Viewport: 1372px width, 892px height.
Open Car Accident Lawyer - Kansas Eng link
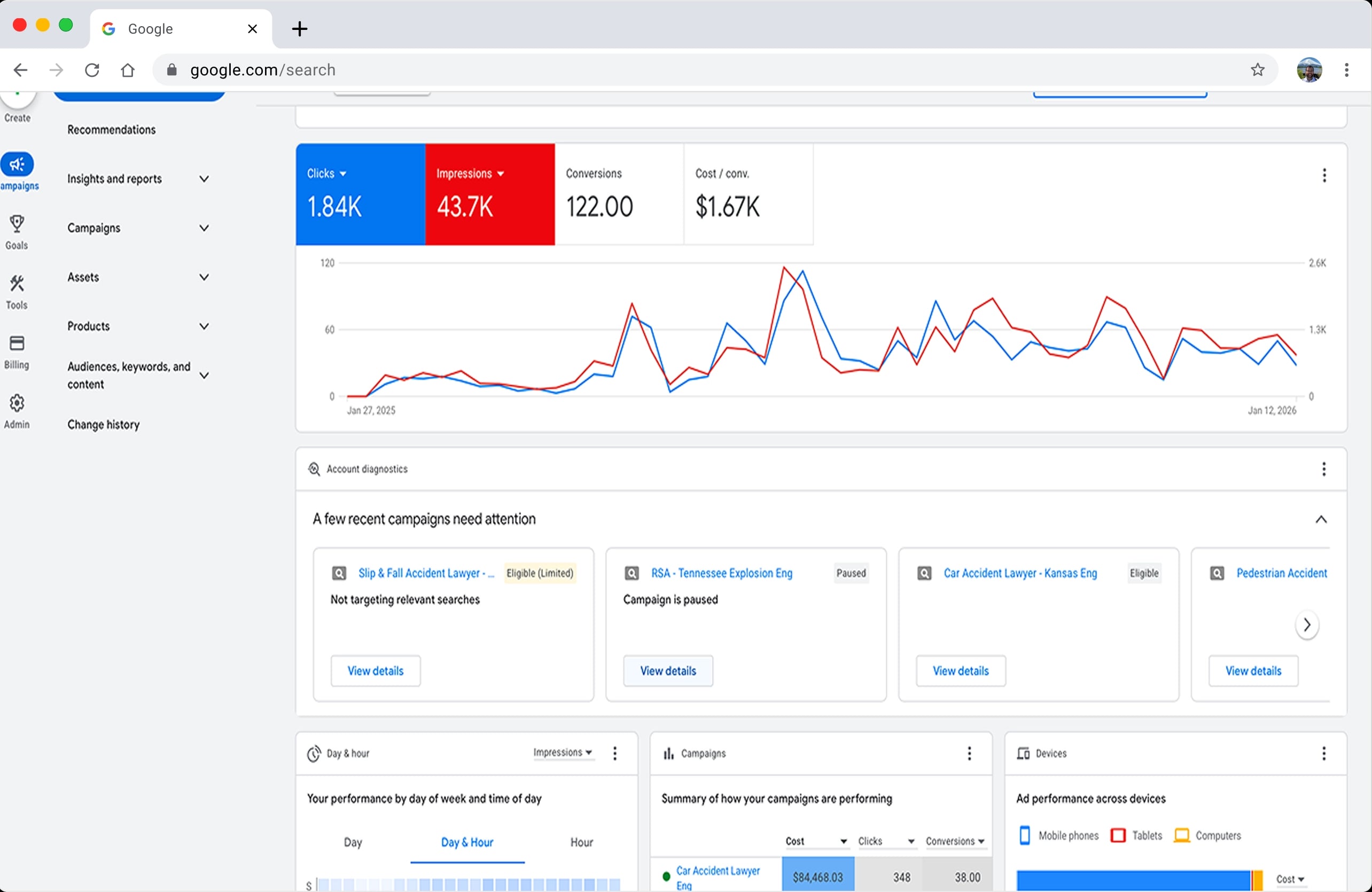point(1020,573)
